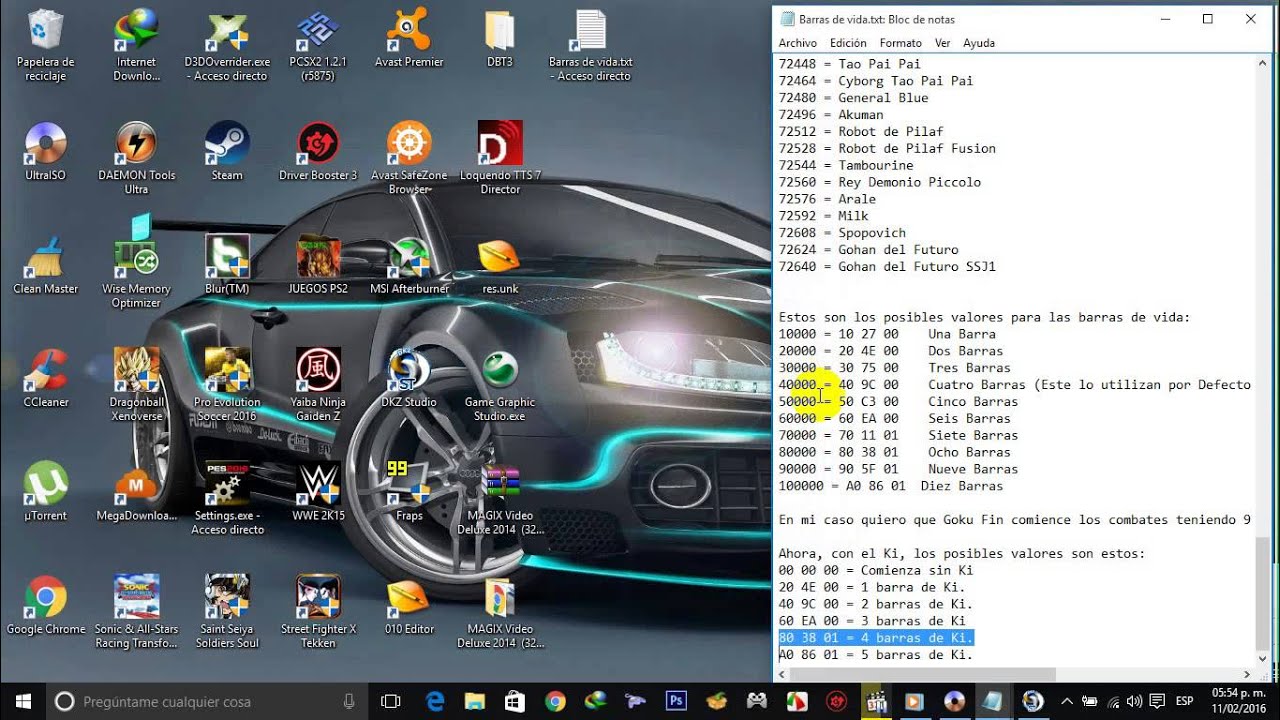Click the ESP input language indicator

pos(1184,701)
